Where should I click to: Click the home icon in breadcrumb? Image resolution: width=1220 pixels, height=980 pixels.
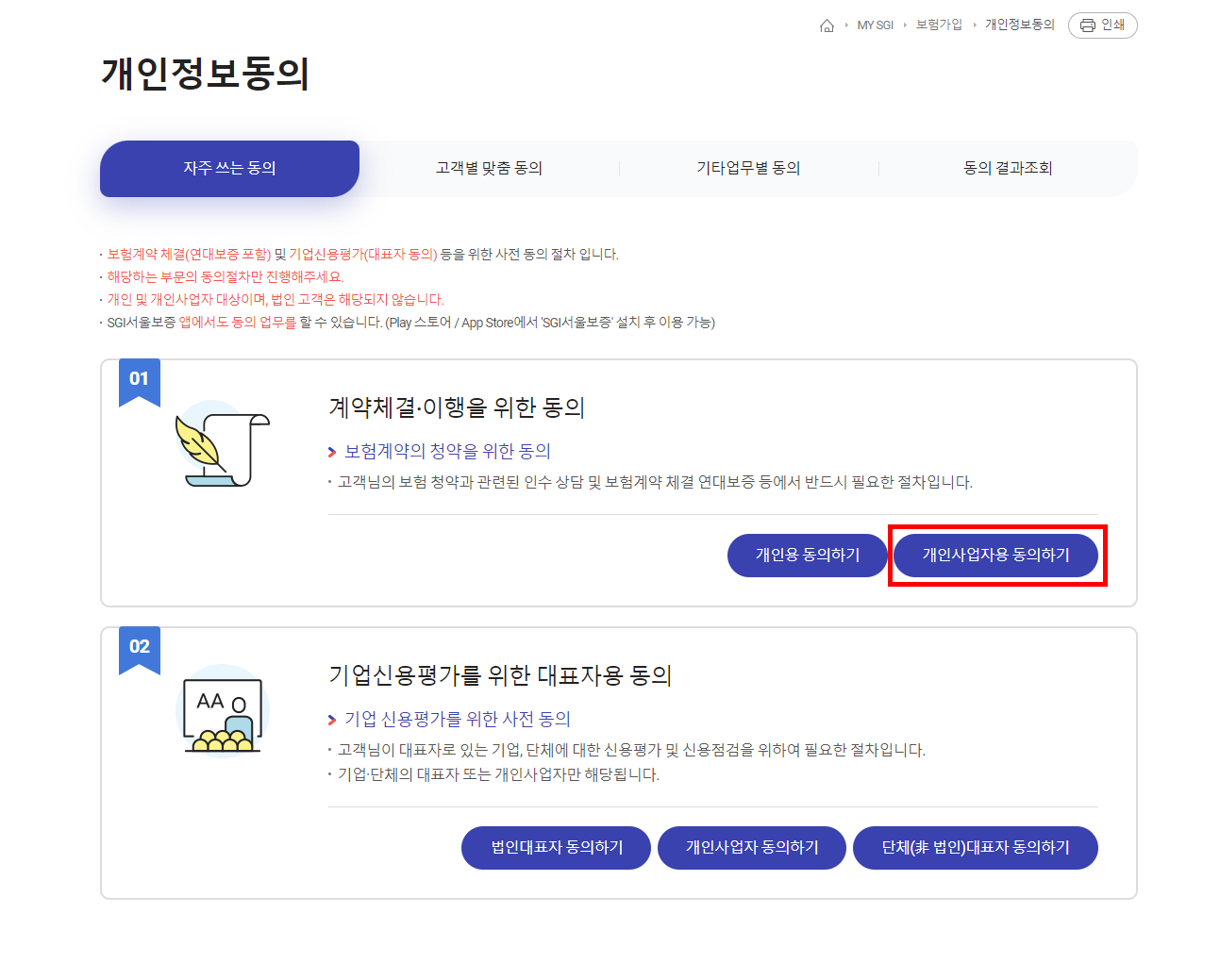(x=827, y=25)
